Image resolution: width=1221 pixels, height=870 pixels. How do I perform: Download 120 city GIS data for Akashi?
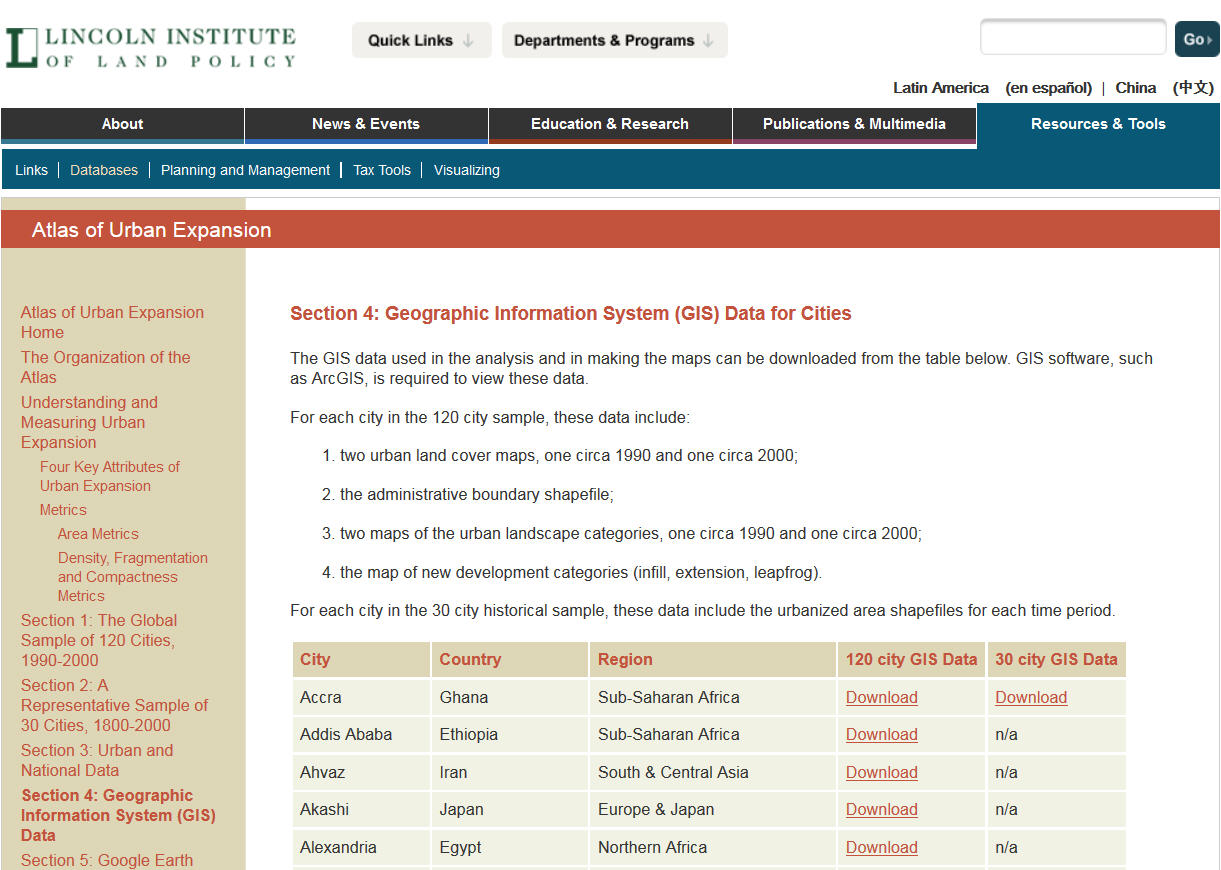[881, 809]
